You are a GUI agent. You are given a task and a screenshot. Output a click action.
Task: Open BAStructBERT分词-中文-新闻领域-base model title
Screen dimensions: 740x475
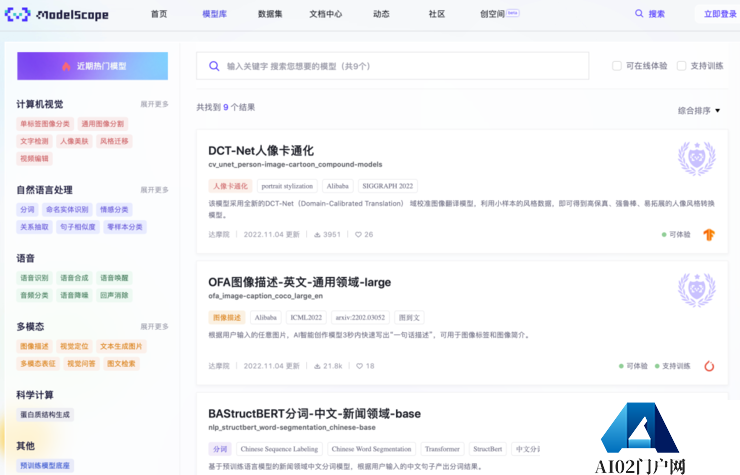tap(314, 414)
